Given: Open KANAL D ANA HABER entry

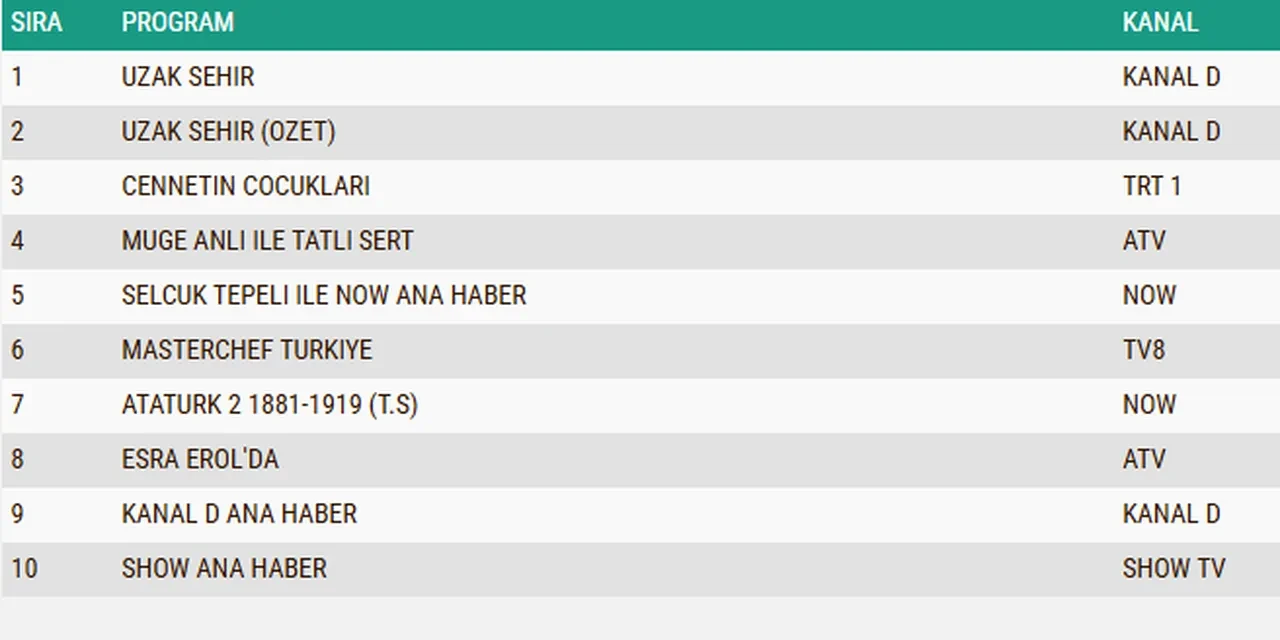Looking at the screenshot, I should pos(239,514).
